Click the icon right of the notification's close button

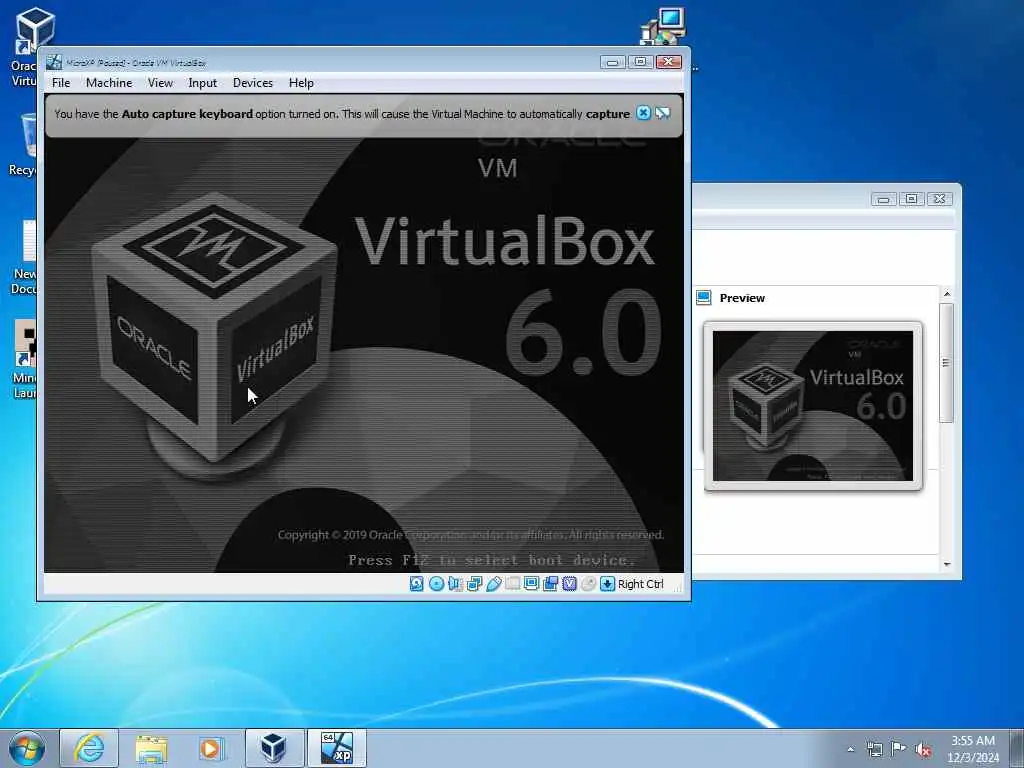(x=663, y=113)
